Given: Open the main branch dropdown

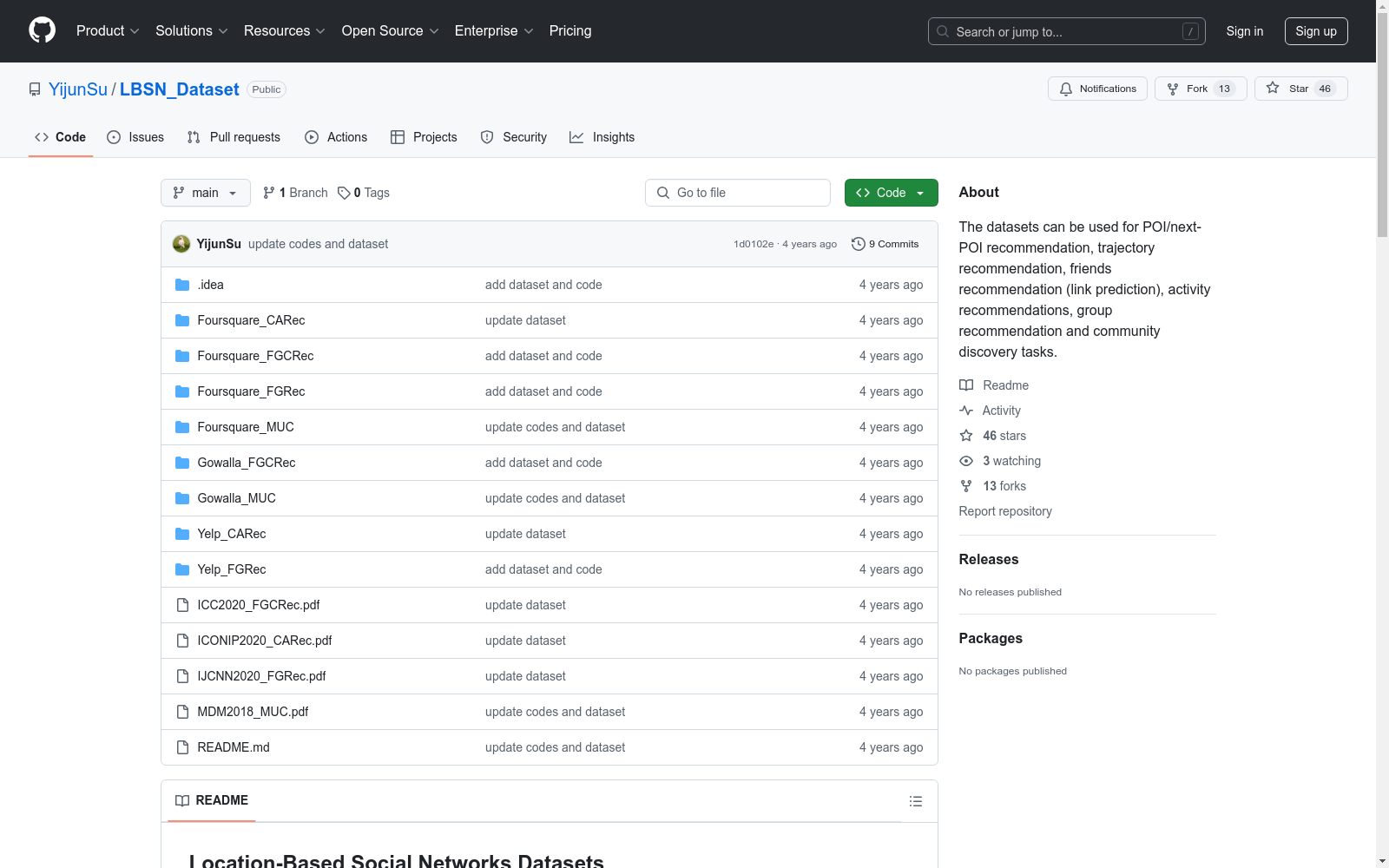Looking at the screenshot, I should pos(206,193).
